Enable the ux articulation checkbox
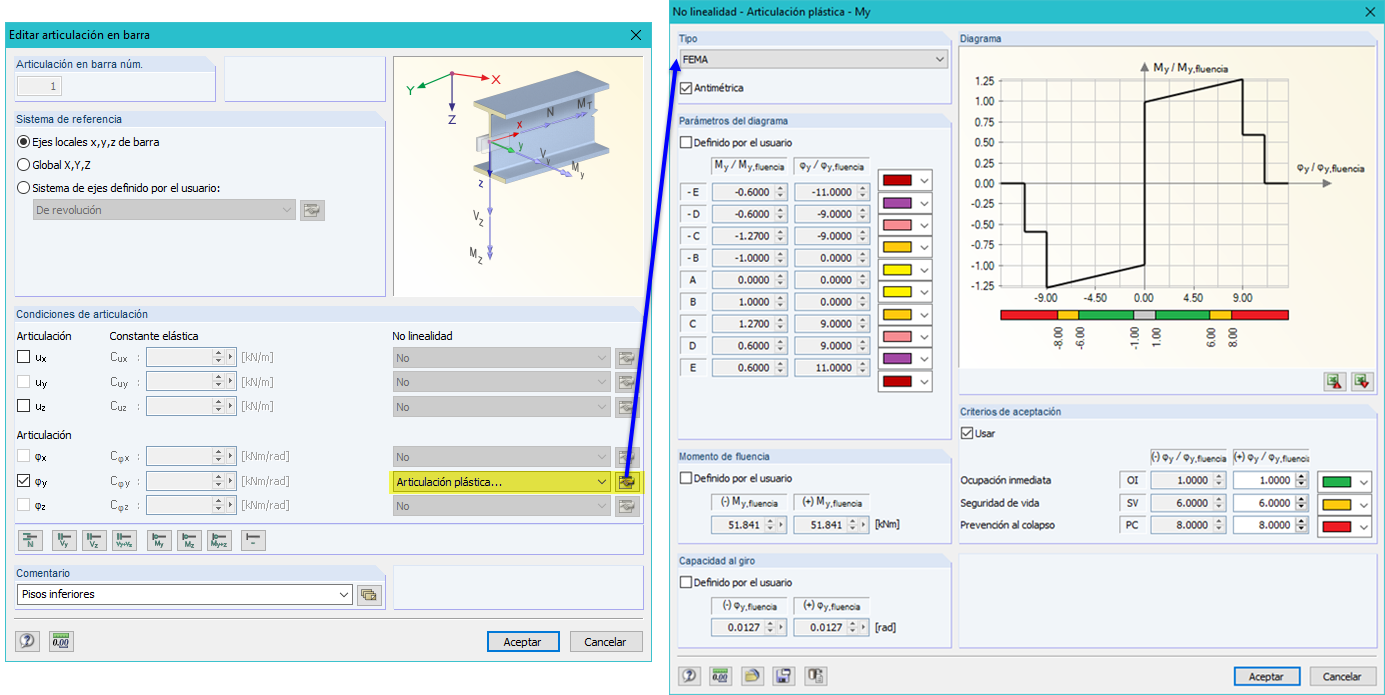 pyautogui.click(x=25, y=357)
